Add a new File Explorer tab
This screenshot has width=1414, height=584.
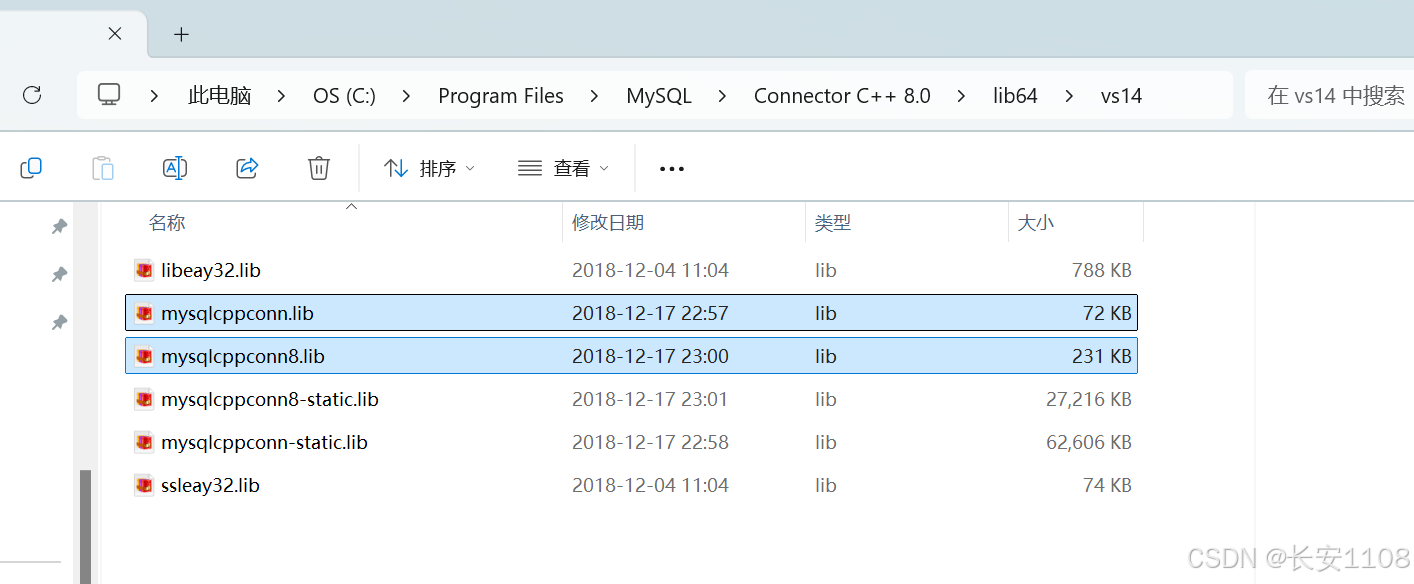point(181,34)
